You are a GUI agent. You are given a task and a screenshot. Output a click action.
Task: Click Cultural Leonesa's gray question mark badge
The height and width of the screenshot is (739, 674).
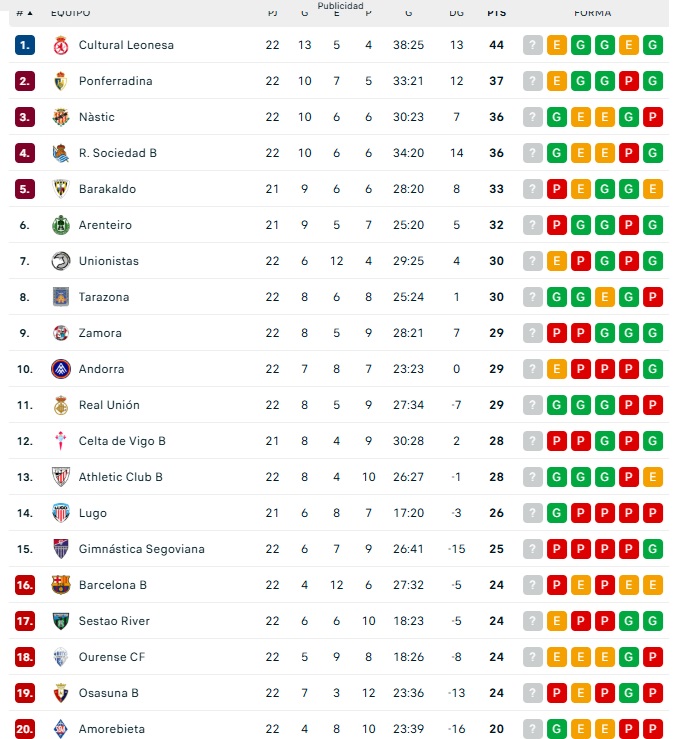coord(533,45)
